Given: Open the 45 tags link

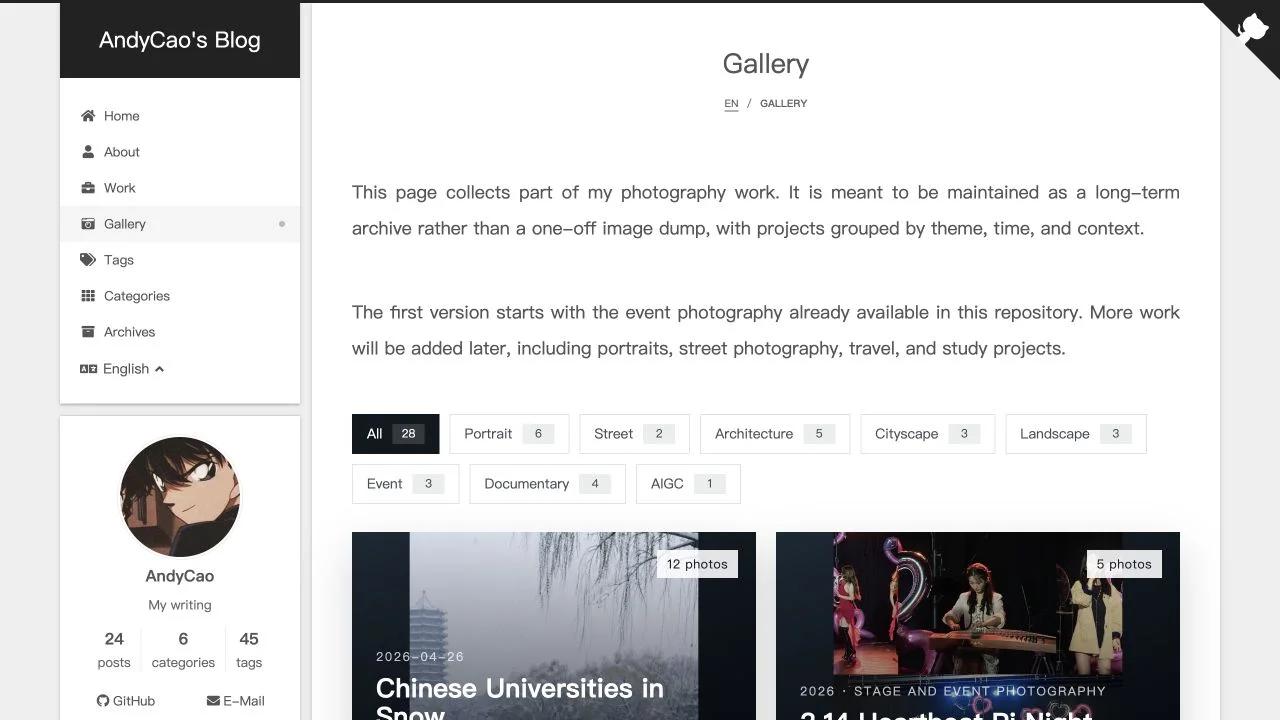Looking at the screenshot, I should 249,649.
